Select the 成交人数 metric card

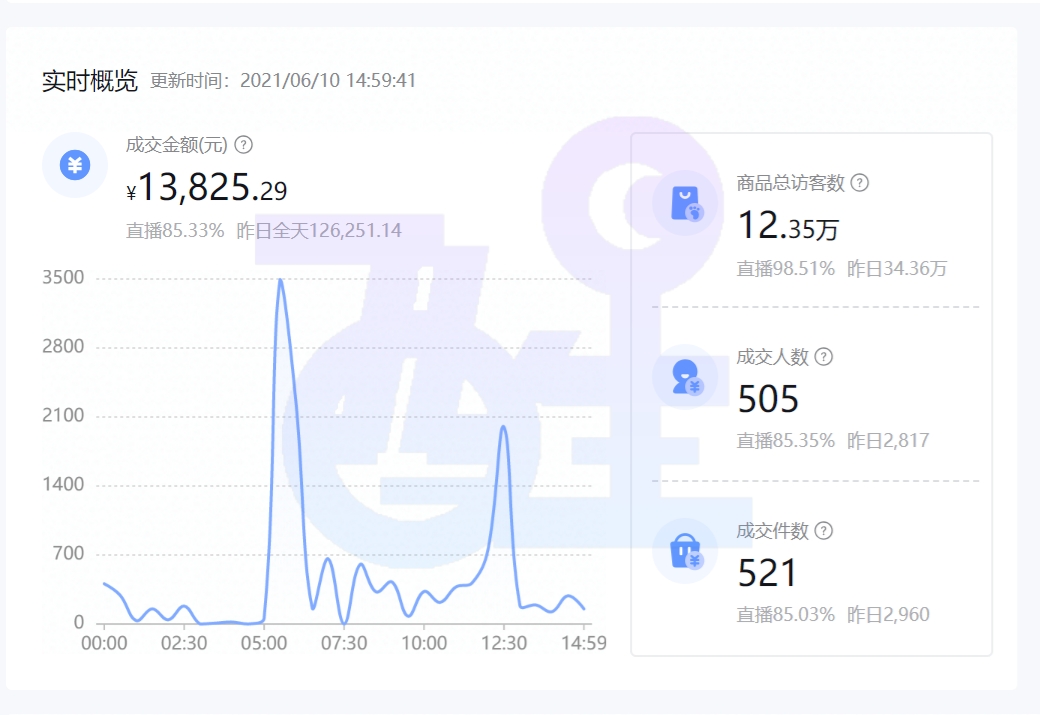(820, 398)
